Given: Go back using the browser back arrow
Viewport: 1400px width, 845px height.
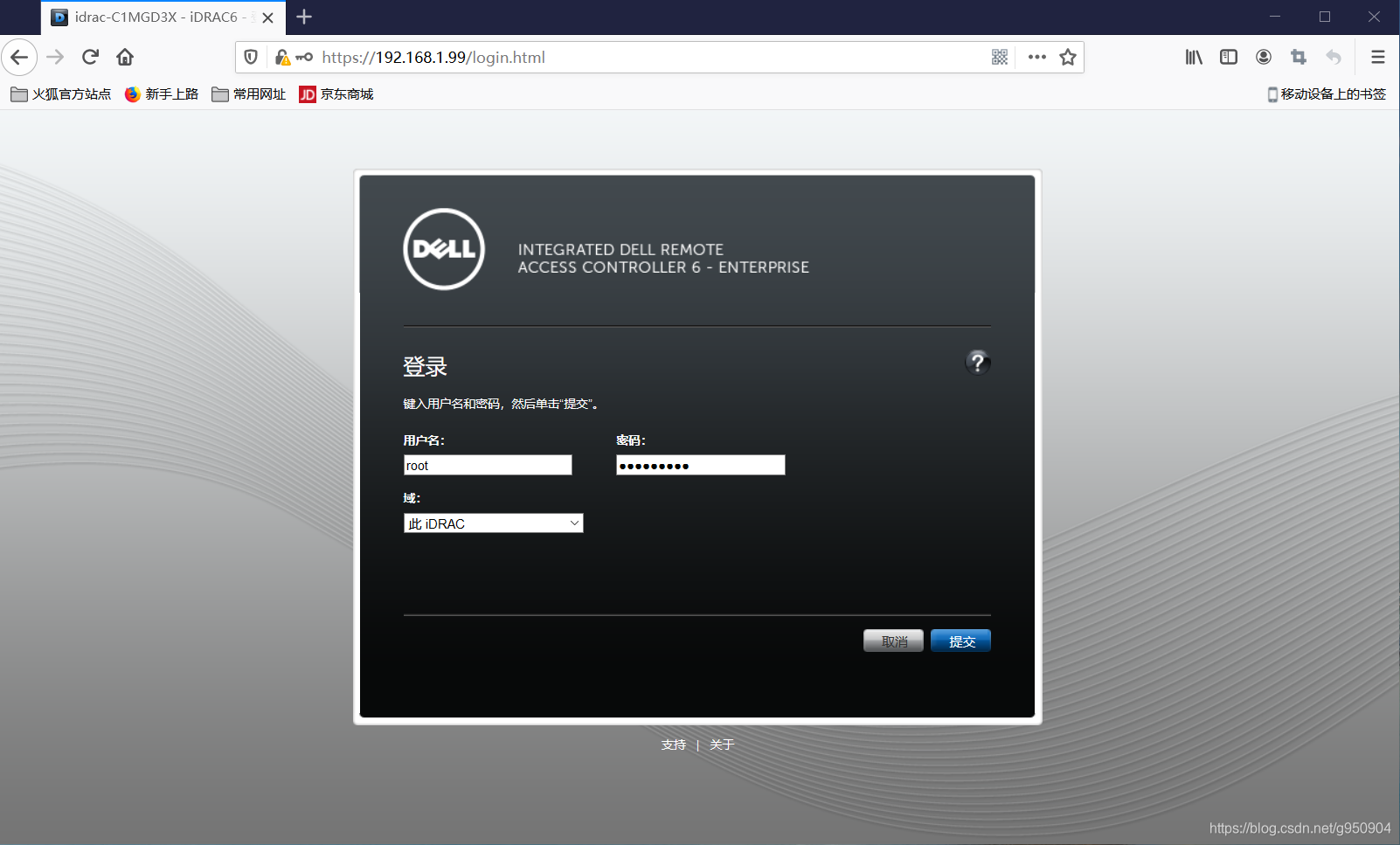Looking at the screenshot, I should (19, 58).
